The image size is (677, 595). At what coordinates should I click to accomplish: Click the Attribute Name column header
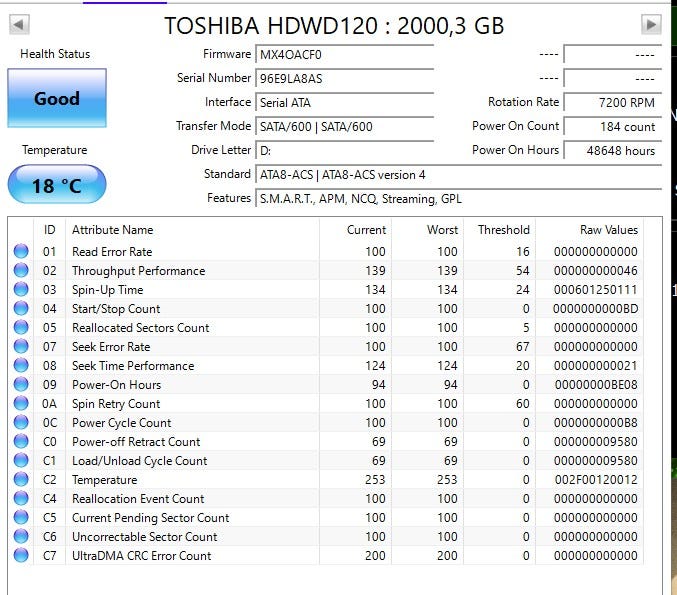[x=112, y=230]
